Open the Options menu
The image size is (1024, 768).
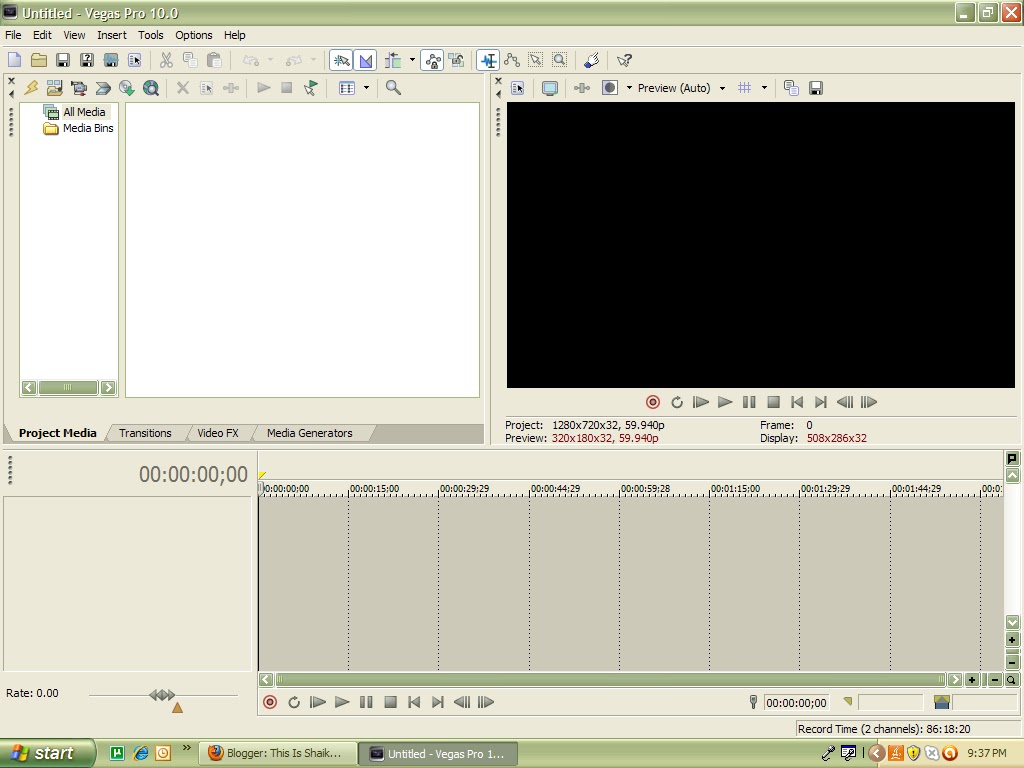coord(193,35)
